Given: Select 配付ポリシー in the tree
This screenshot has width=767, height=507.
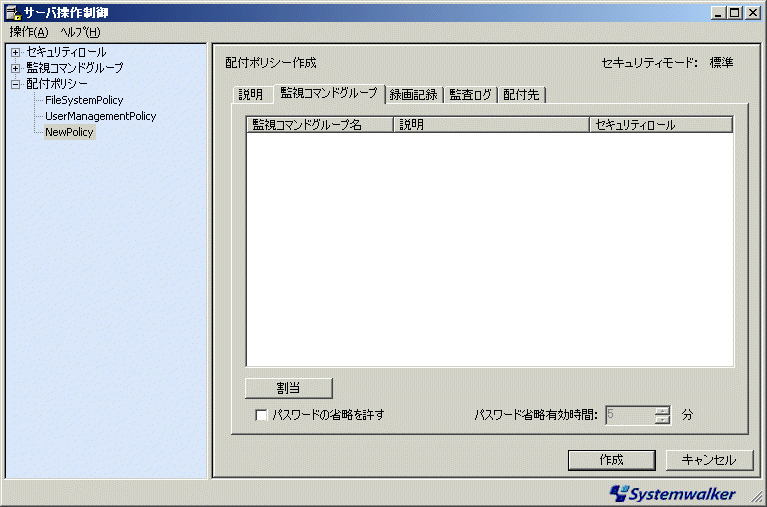Looking at the screenshot, I should [57, 84].
